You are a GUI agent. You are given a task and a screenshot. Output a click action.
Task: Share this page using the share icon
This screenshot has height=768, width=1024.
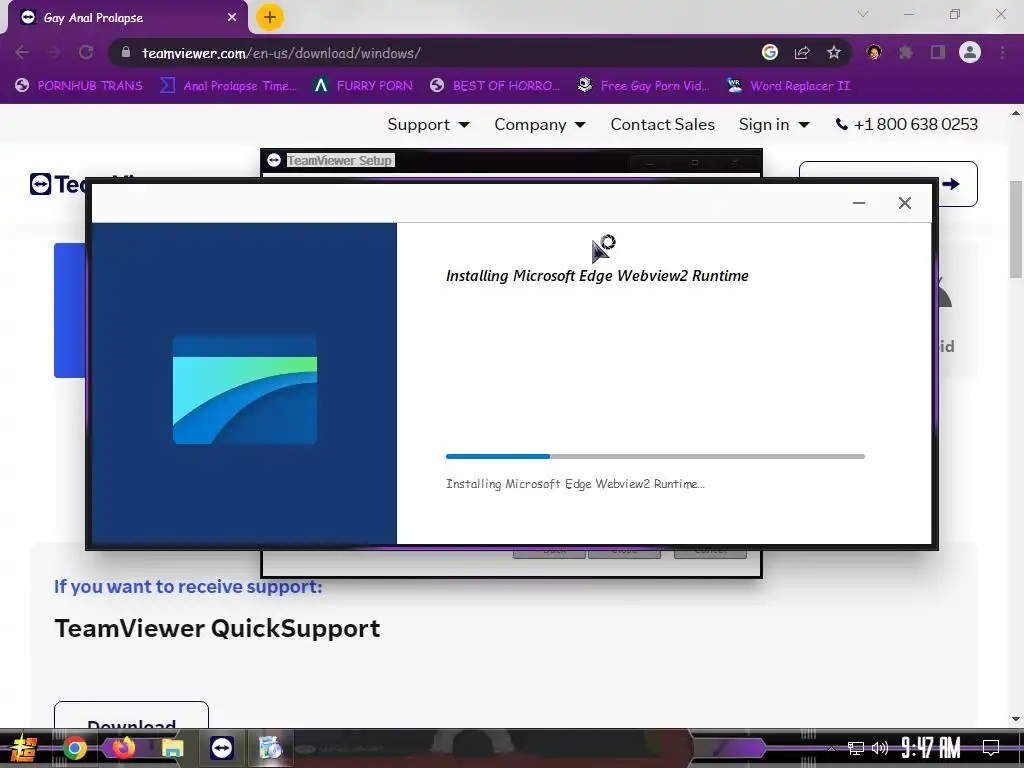point(802,52)
